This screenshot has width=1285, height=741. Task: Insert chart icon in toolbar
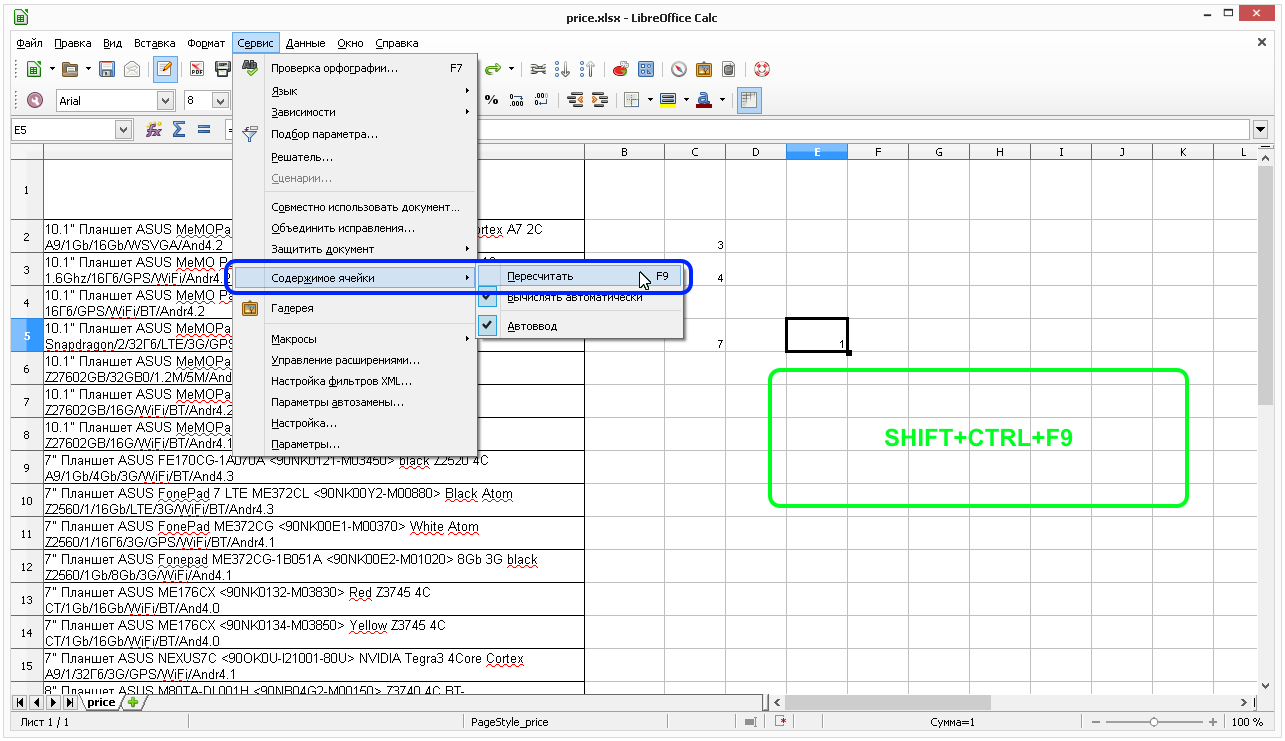621,70
